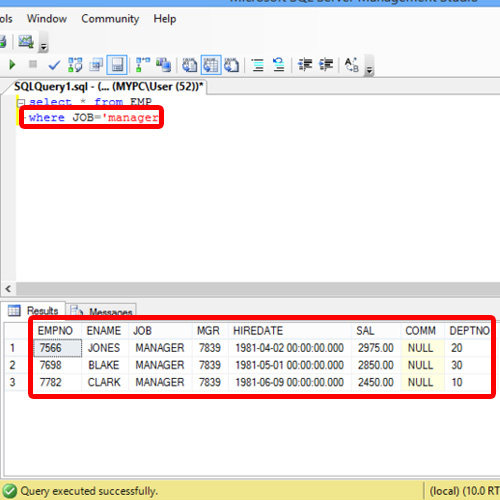Select the cell 7782
Viewport: 500px width, 500px height.
point(57,382)
